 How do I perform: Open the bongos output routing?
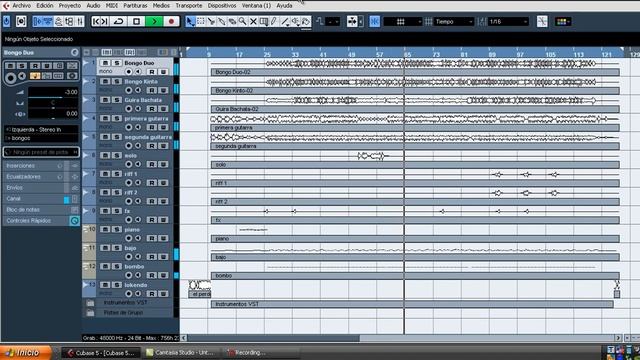(41, 138)
